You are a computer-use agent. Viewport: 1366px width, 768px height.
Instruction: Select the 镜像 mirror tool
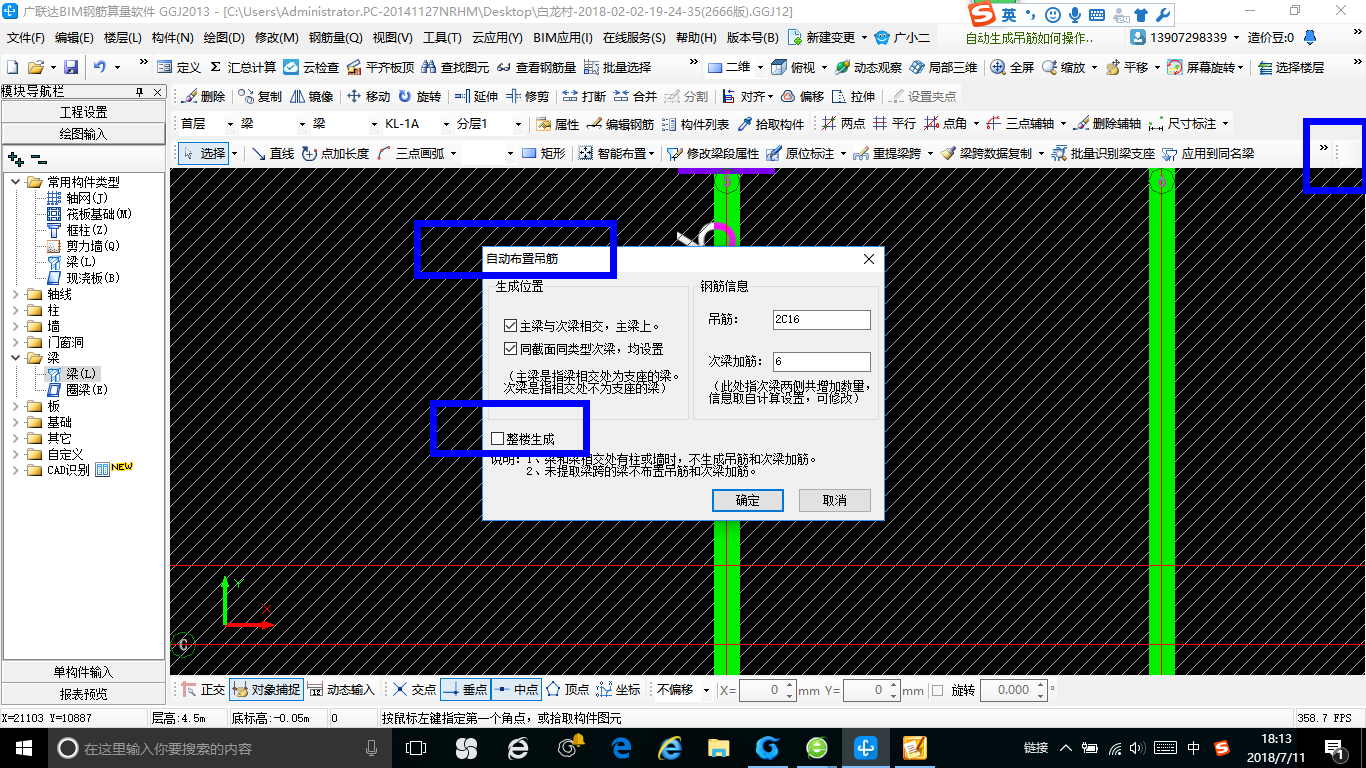[x=311, y=97]
